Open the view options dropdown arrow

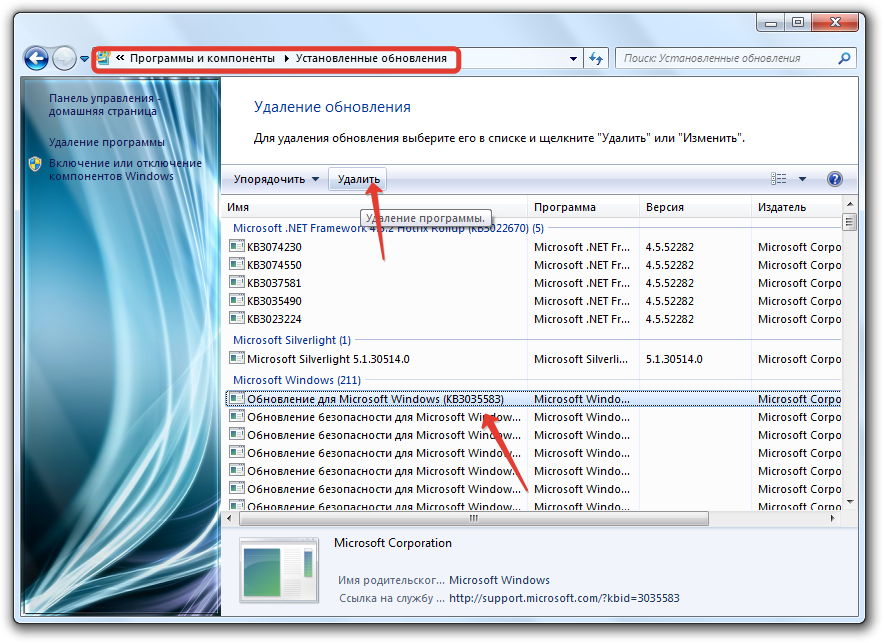click(x=802, y=179)
